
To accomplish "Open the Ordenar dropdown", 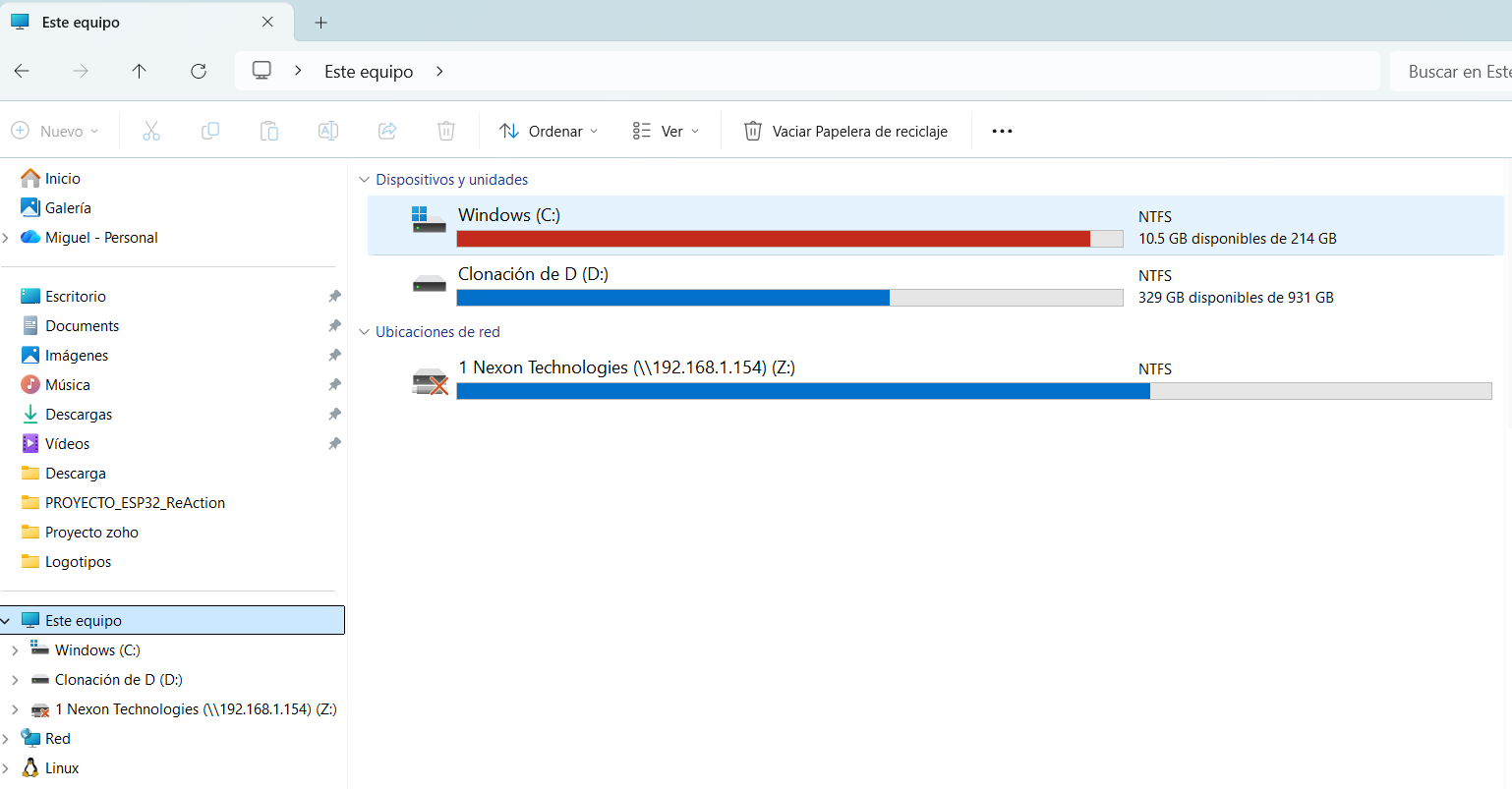I will tap(549, 131).
